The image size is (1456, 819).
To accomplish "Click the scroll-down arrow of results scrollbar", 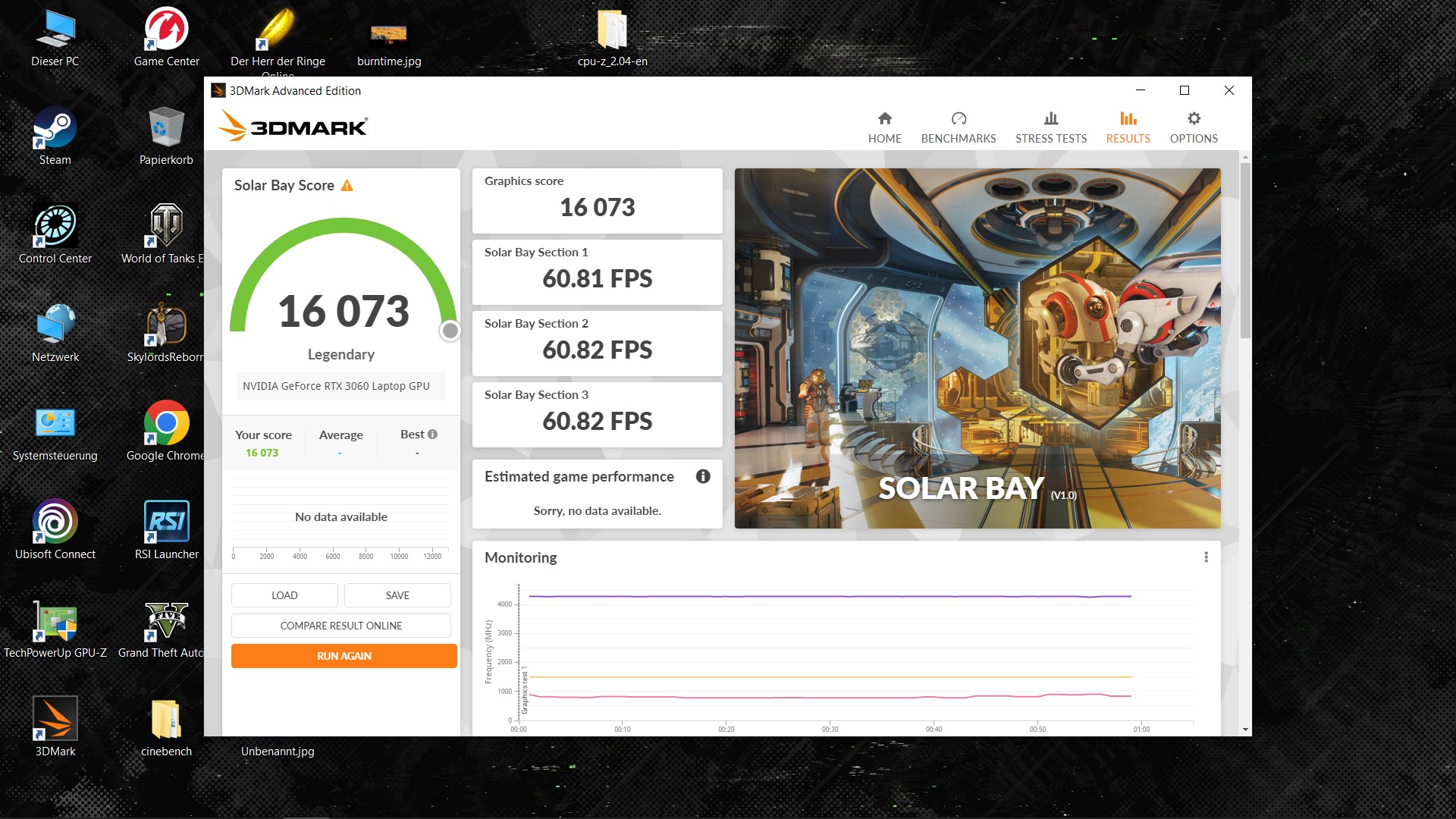I will (x=1245, y=730).
